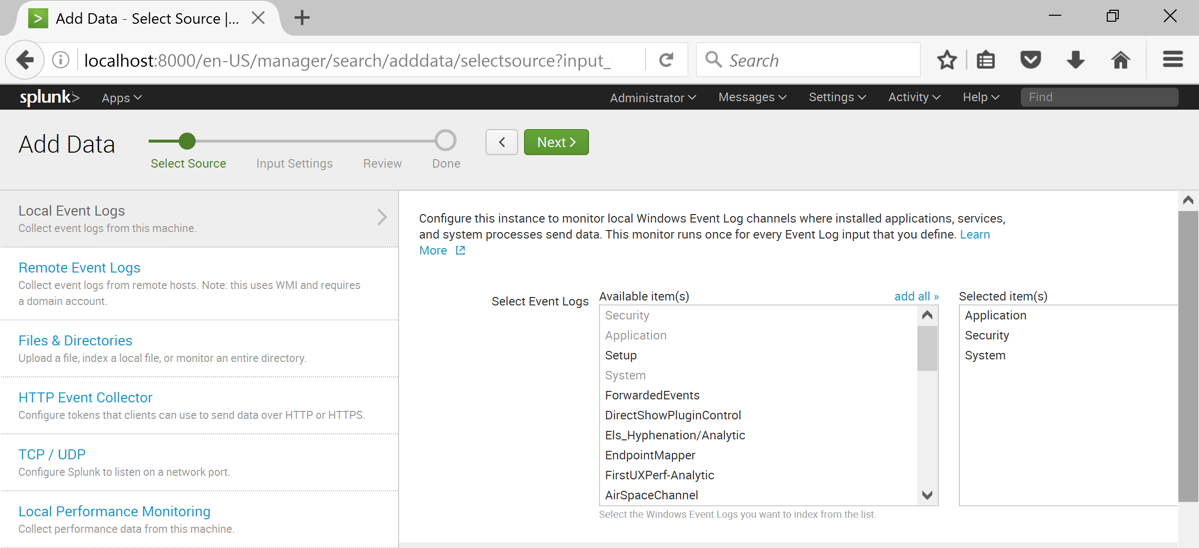Expand the Settings dropdown menu
The width and height of the screenshot is (1199, 548).
(x=837, y=97)
